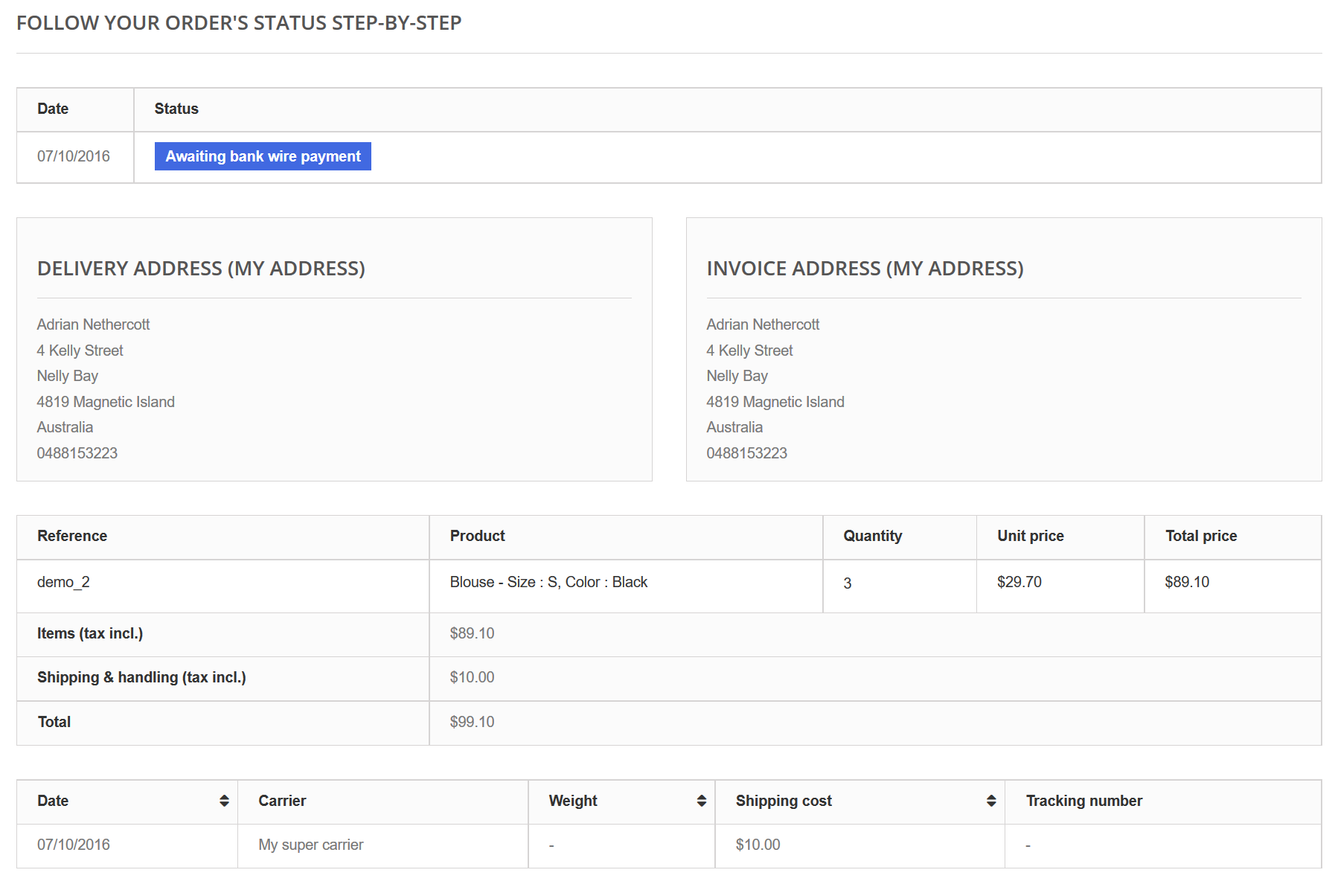Click the Quantity column header

(x=872, y=536)
